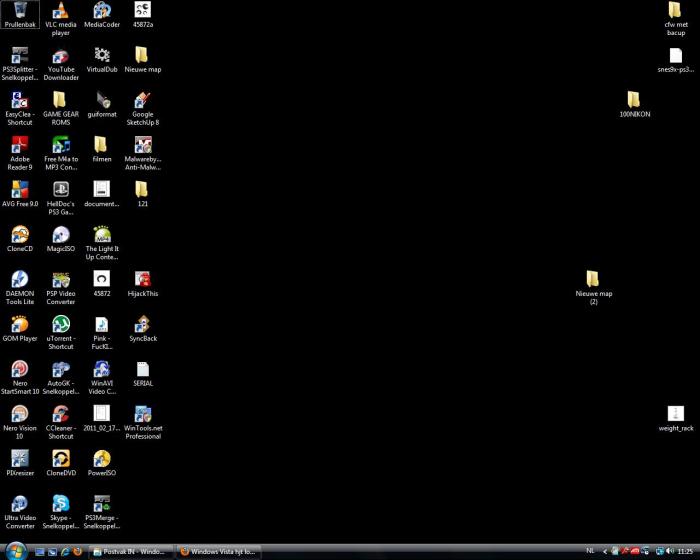Image resolution: width=700 pixels, height=560 pixels.
Task: Open the NL language bar indicator
Action: click(x=590, y=551)
